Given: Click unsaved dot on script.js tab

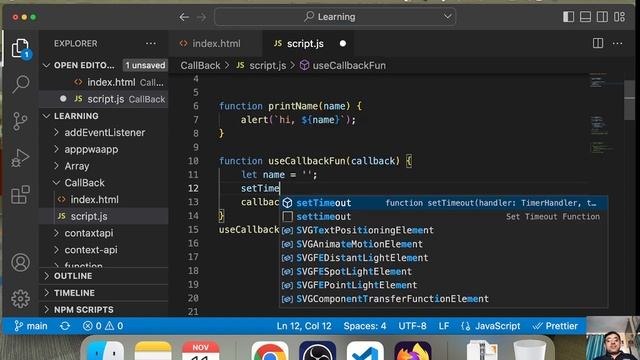Looking at the screenshot, I should click(x=343, y=43).
